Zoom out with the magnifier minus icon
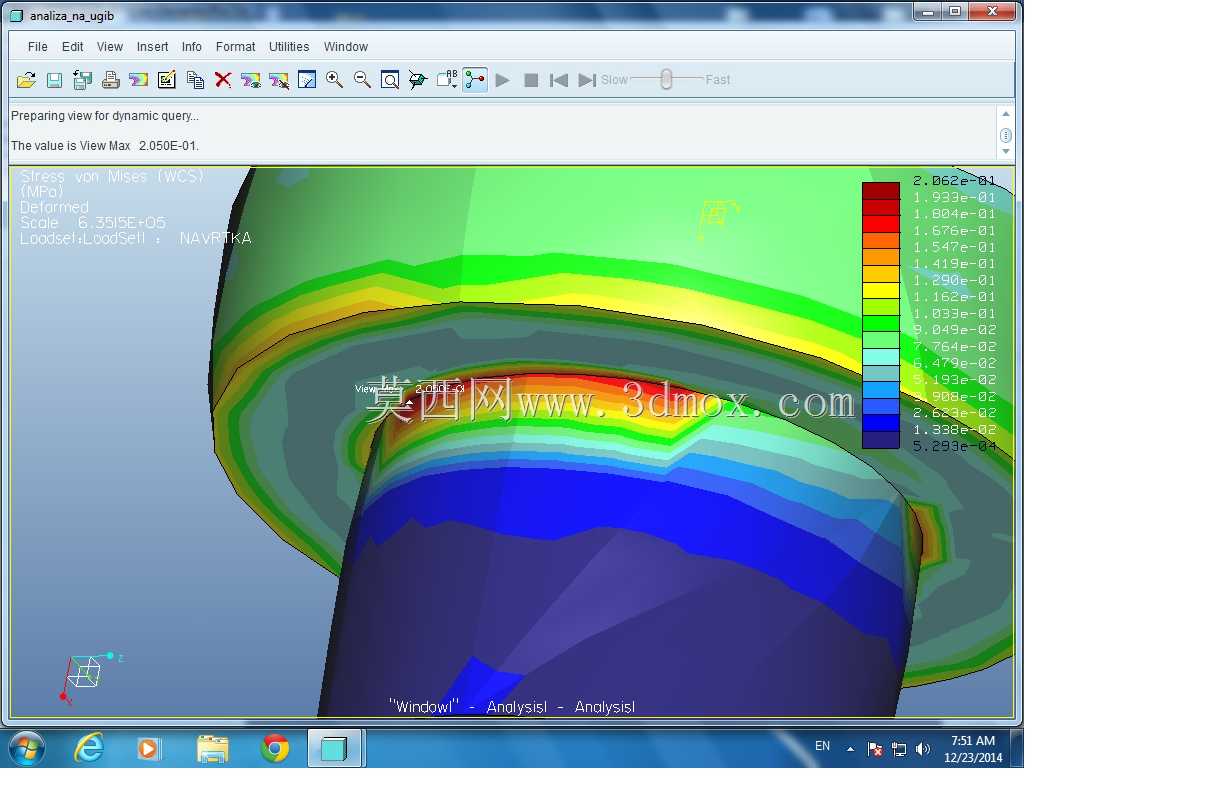 (363, 80)
